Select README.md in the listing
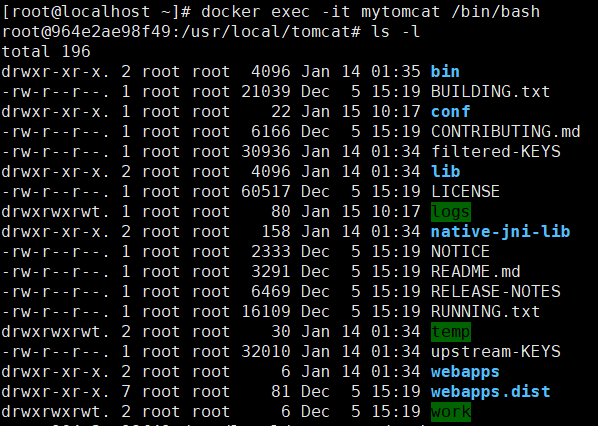Screen dimensions: 598x426 476,272
